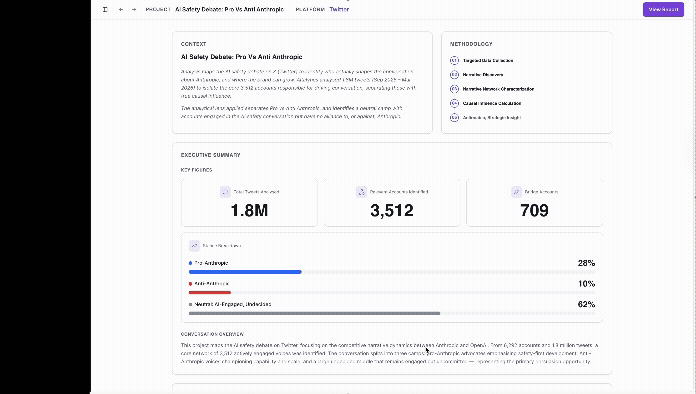Click the Accounts Identified card icon

(x=361, y=192)
